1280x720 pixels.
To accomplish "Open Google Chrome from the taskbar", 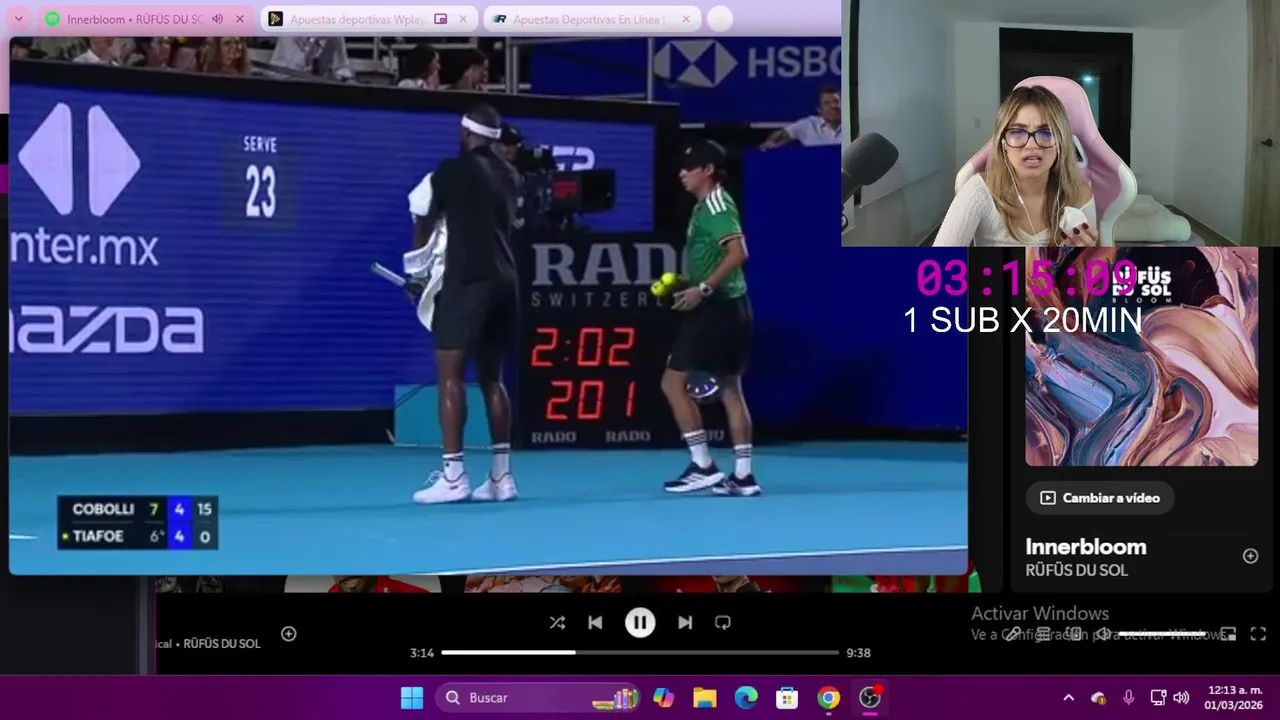I will (828, 698).
